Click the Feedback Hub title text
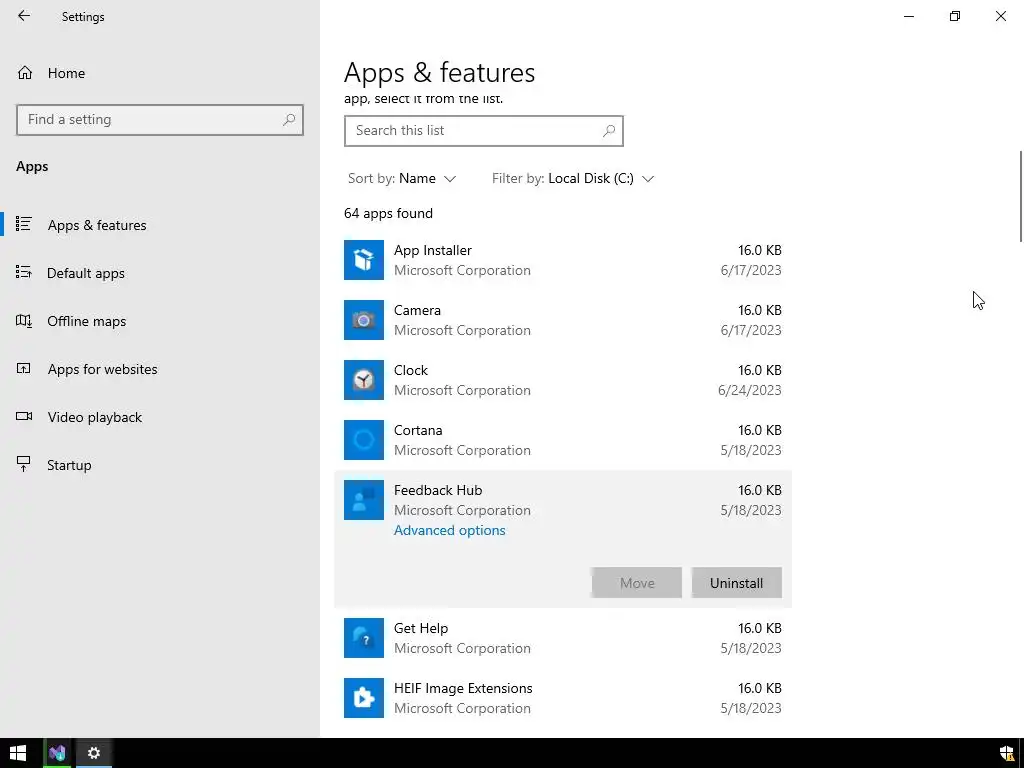The height and width of the screenshot is (768, 1024). 438,490
